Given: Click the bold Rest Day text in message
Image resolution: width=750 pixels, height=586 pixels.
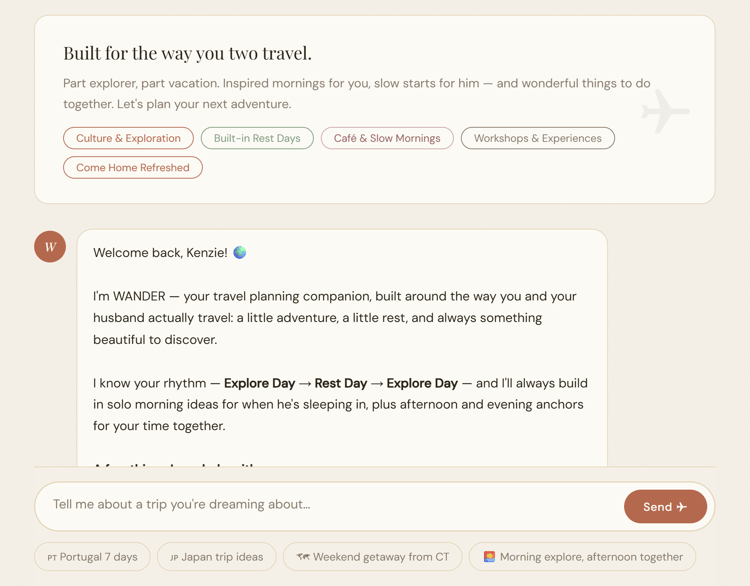Looking at the screenshot, I should [x=341, y=383].
